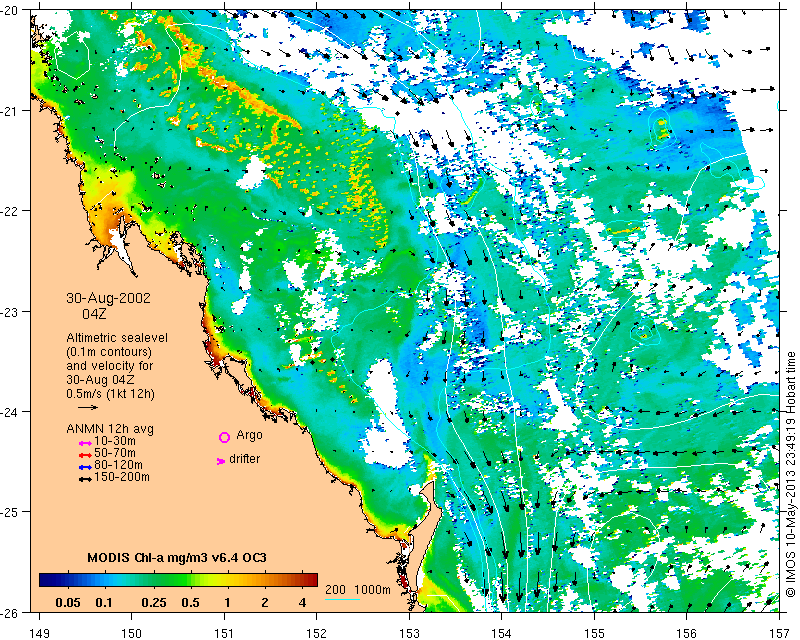Screen dimensions: 800x640
Task: Click the latitude axis label -24
Action: 10,411
